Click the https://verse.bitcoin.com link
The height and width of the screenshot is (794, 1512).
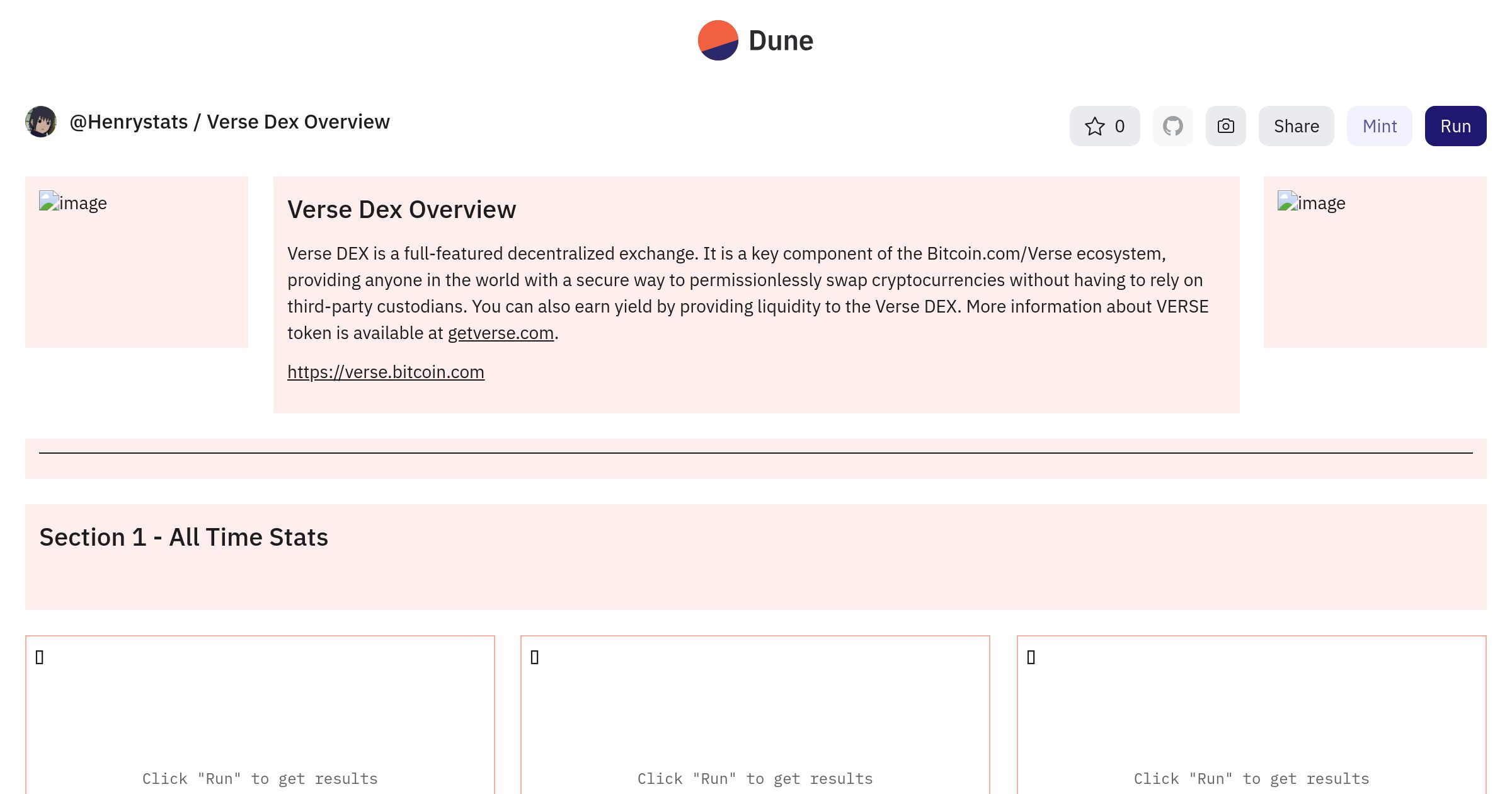tap(386, 372)
